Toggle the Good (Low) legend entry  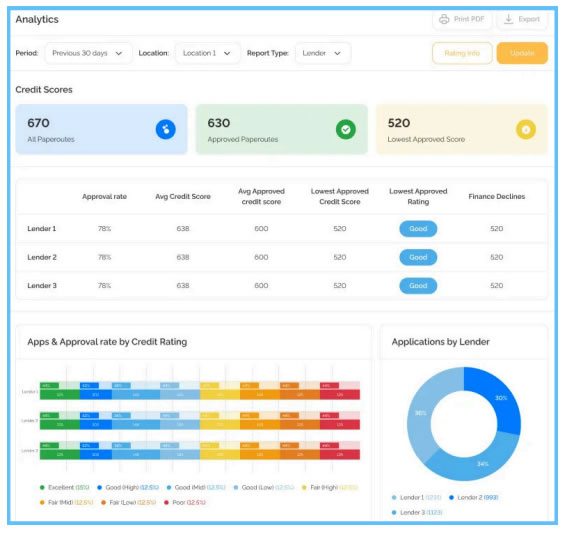pyautogui.click(x=264, y=487)
